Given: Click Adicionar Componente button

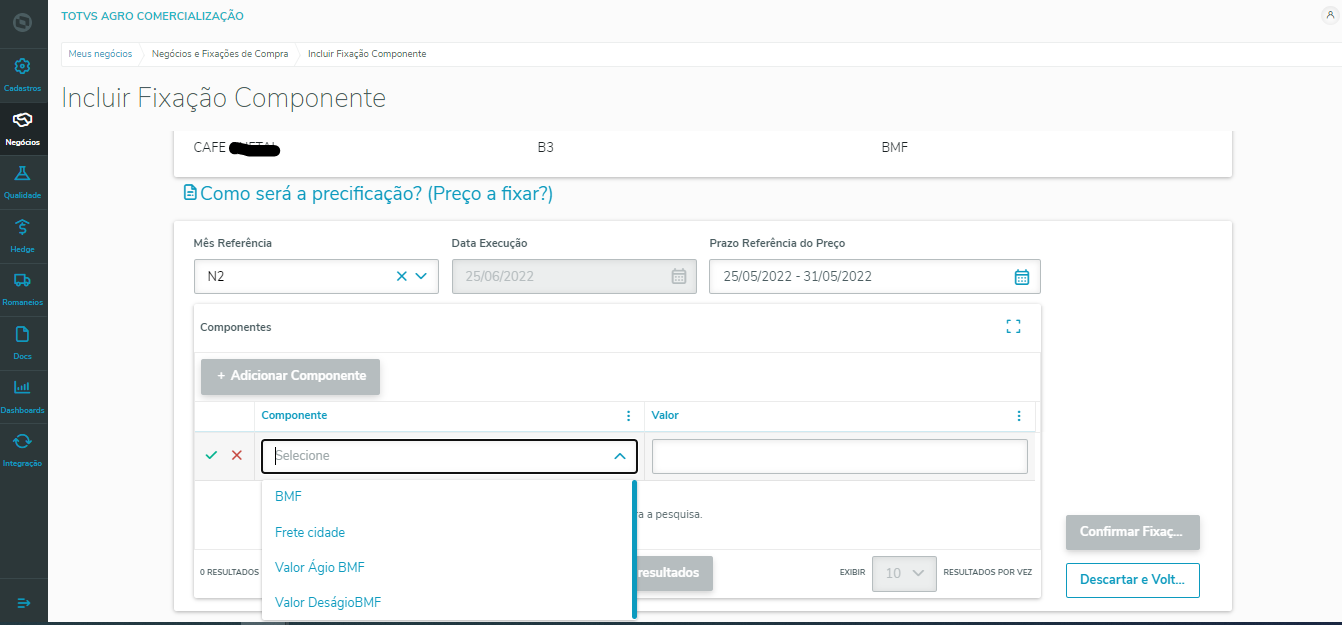Looking at the screenshot, I should click(x=290, y=376).
